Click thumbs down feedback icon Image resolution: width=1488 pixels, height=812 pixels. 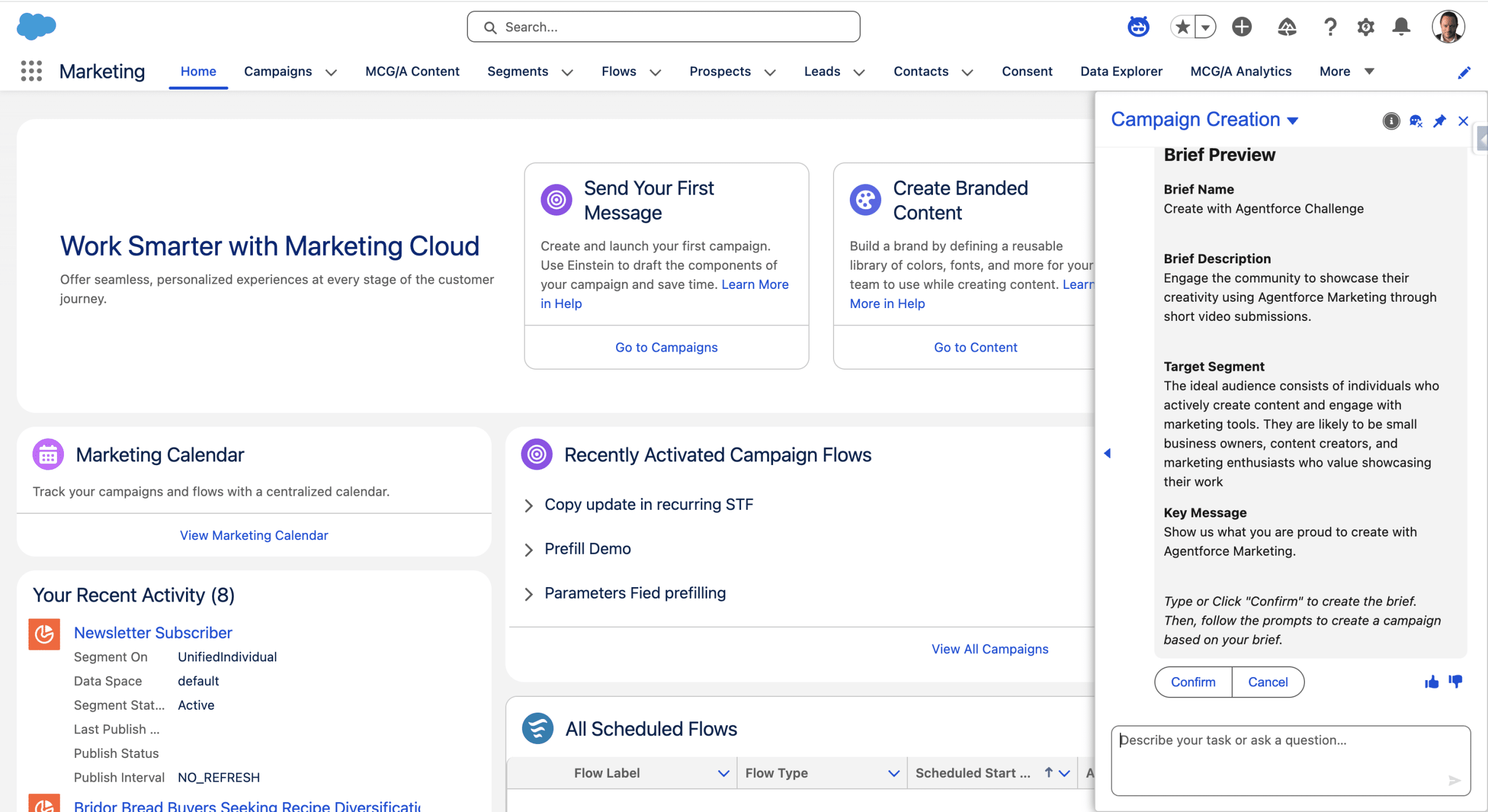(1455, 681)
